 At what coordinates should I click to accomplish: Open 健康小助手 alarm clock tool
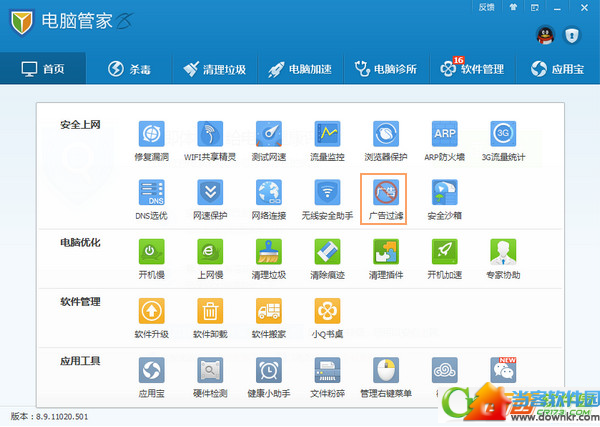click(x=269, y=377)
